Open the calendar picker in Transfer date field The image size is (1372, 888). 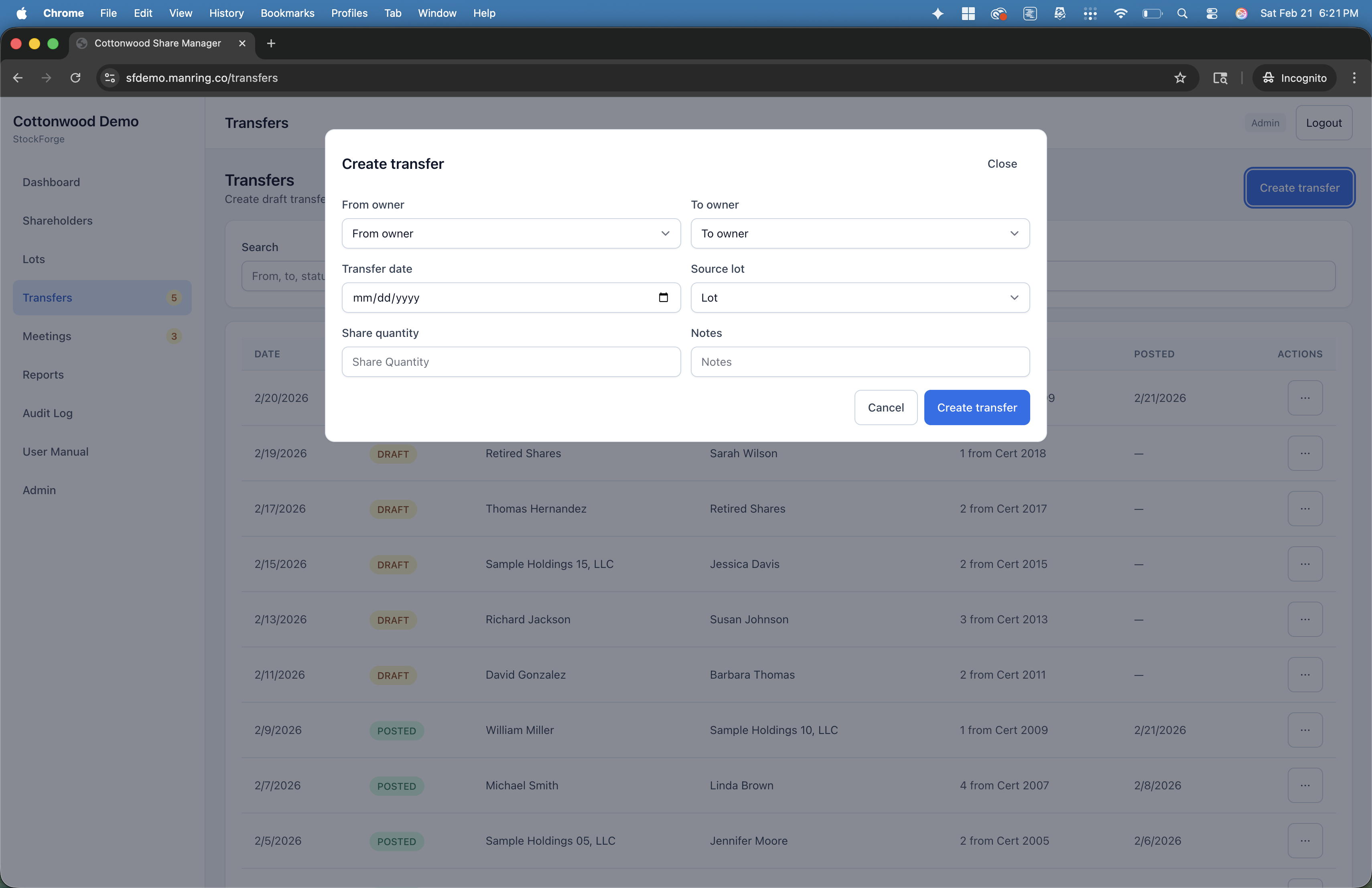point(664,297)
